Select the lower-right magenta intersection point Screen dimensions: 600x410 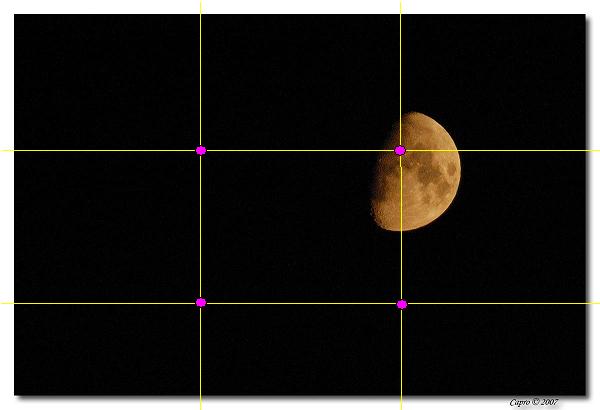(x=402, y=304)
